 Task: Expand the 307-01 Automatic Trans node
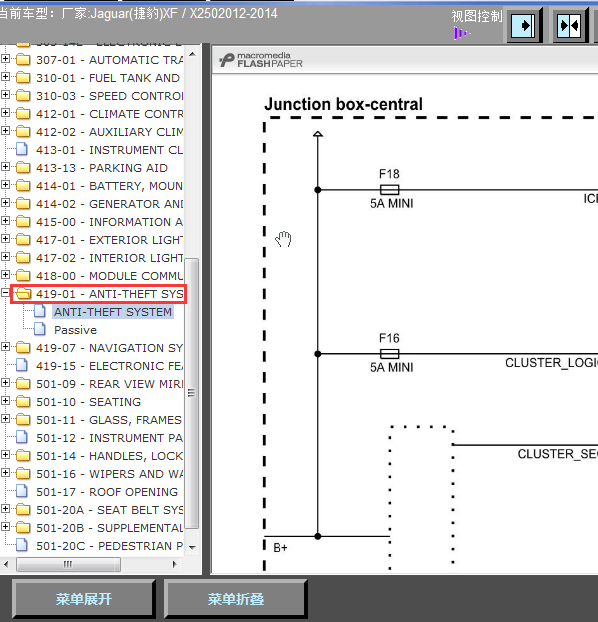(x=5, y=59)
